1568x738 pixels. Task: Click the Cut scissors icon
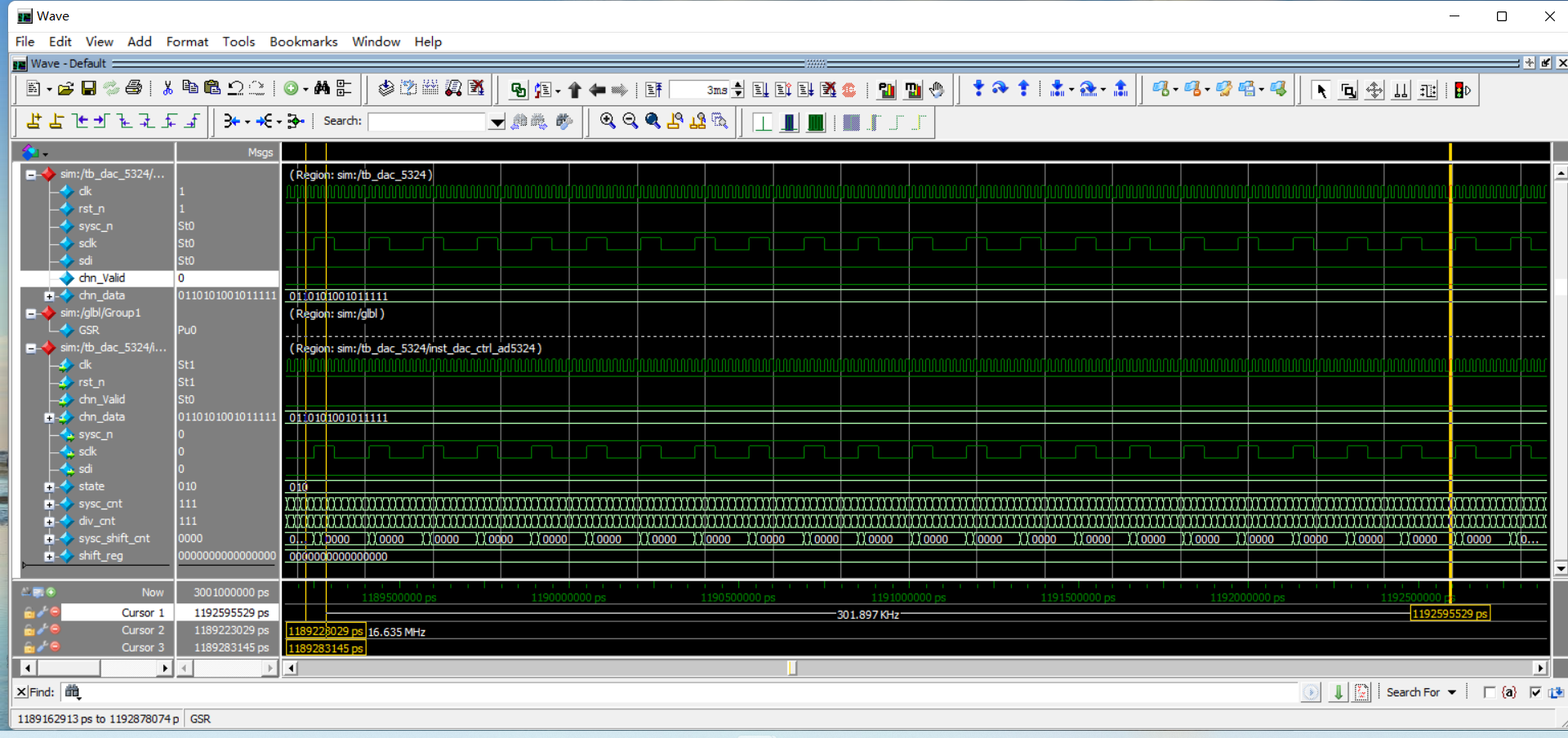(167, 89)
